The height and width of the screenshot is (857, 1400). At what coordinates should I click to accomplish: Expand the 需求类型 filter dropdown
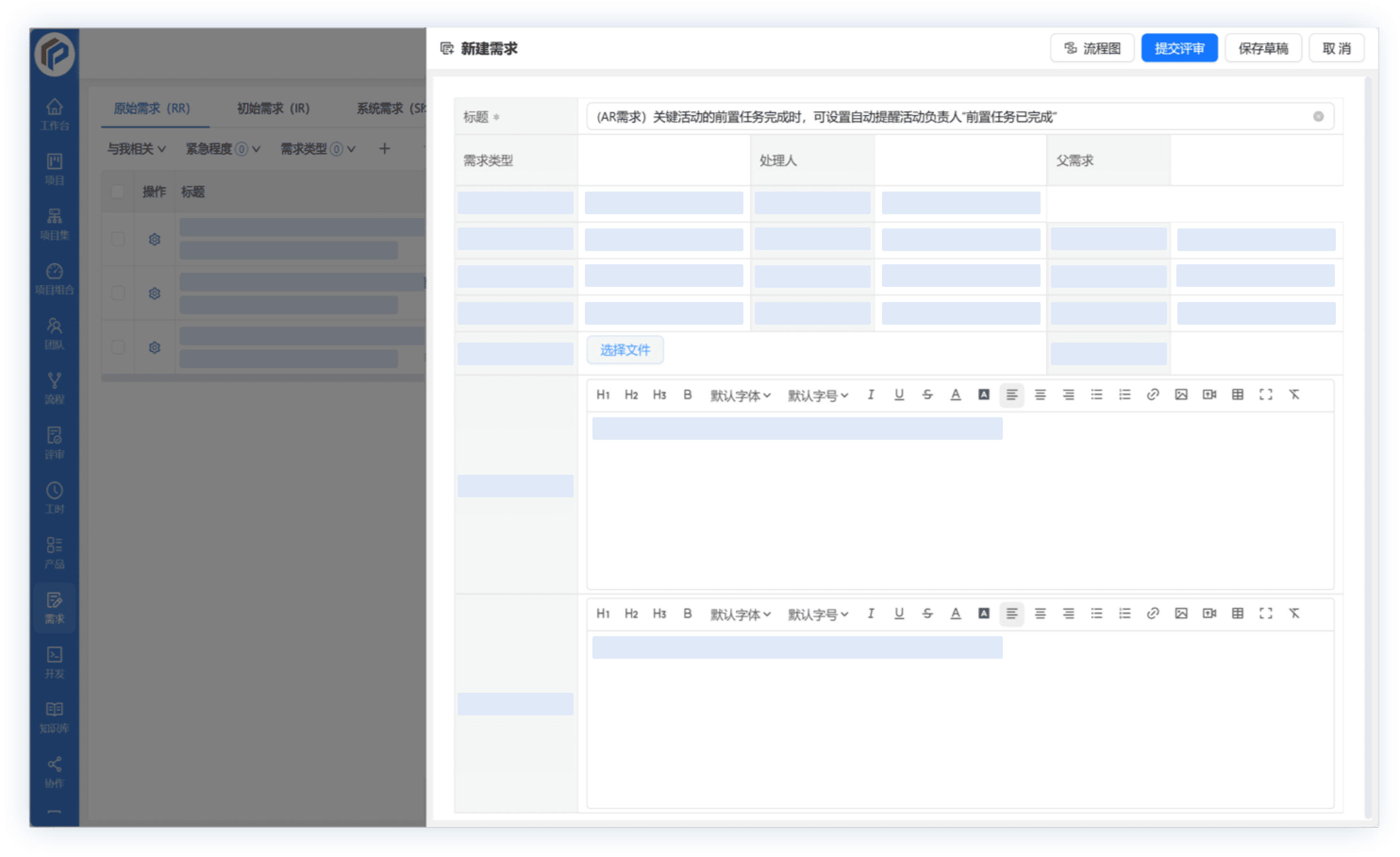(317, 149)
